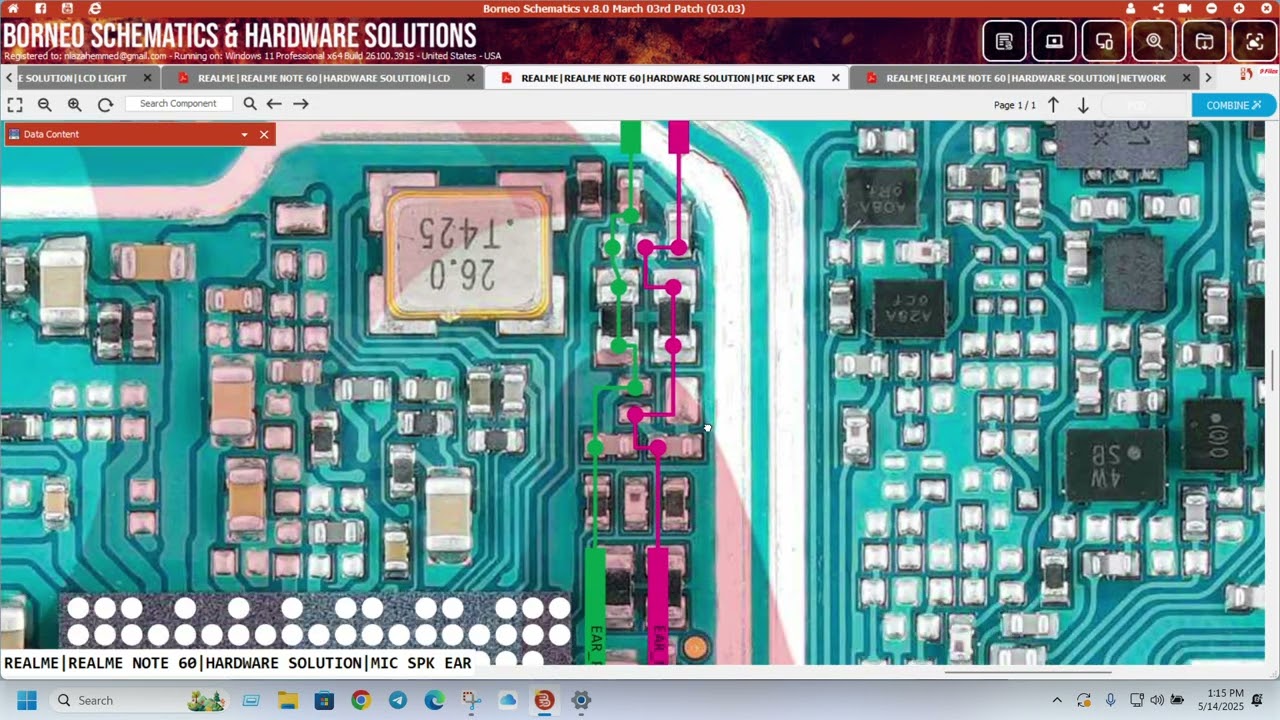Image resolution: width=1280 pixels, height=720 pixels.
Task: Close the NETWORK tab
Action: 1187,78
